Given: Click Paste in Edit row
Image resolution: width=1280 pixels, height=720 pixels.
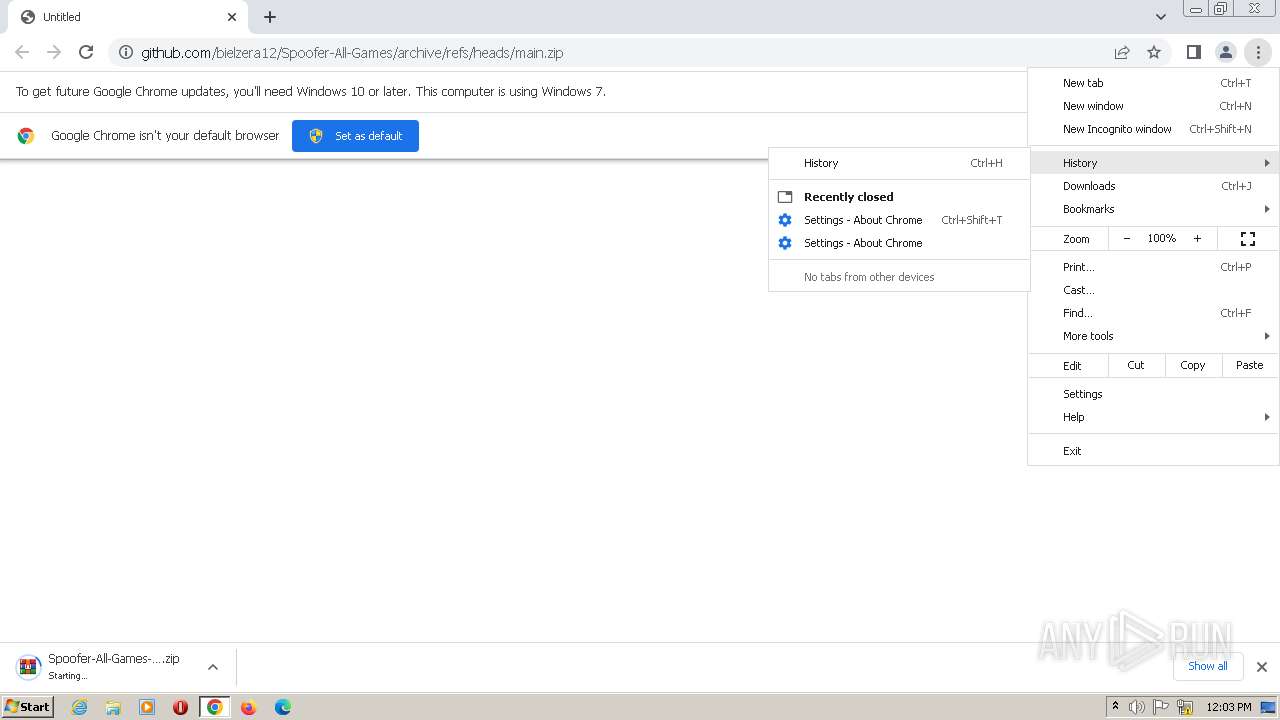Looking at the screenshot, I should (1249, 365).
